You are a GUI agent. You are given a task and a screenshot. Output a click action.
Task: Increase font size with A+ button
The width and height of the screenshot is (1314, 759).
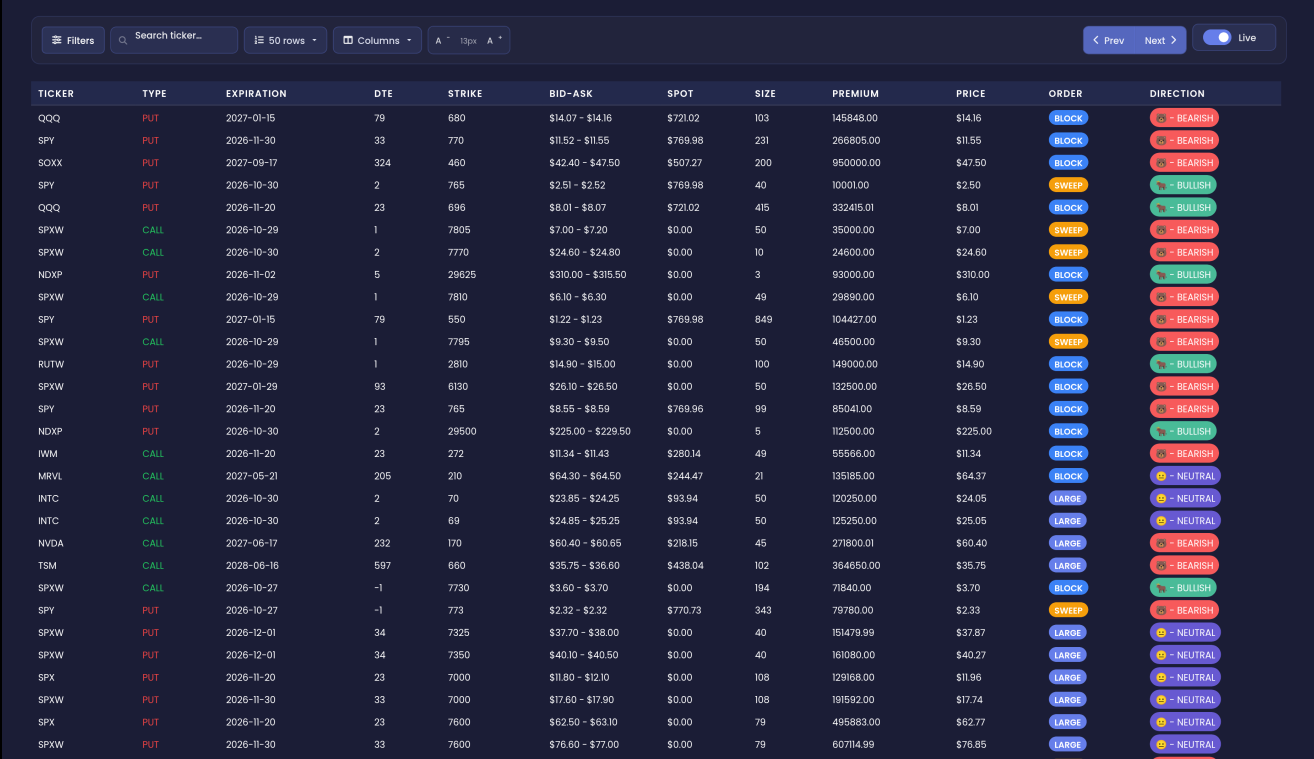(x=495, y=40)
